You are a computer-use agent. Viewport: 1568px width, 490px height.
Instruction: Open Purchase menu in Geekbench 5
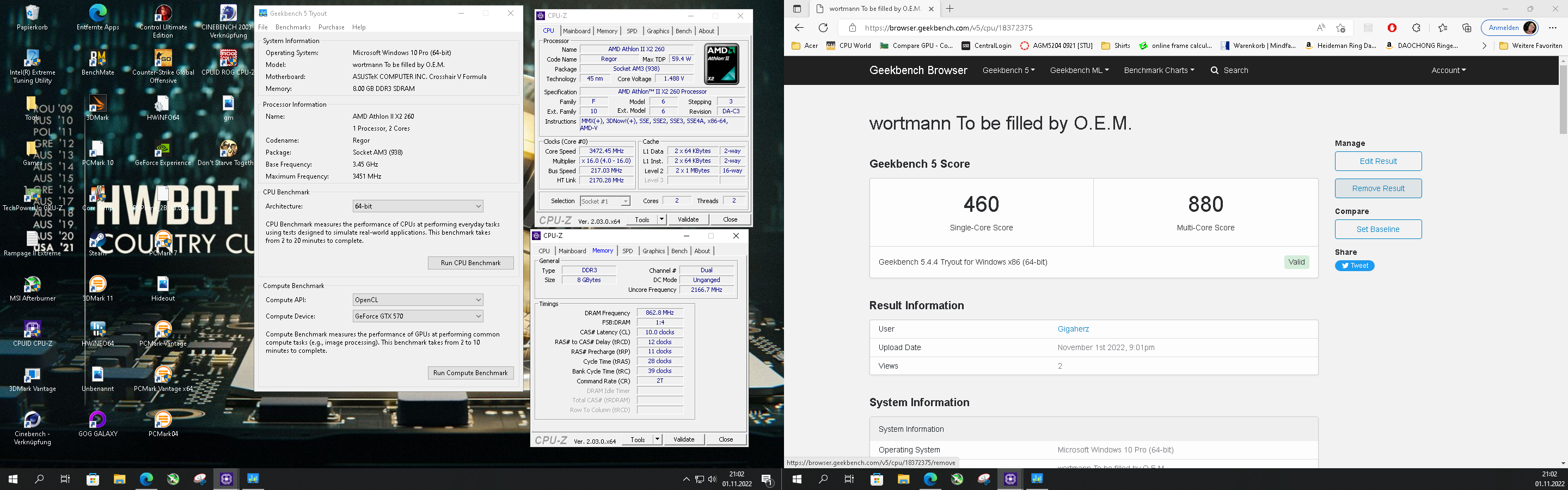(x=331, y=27)
